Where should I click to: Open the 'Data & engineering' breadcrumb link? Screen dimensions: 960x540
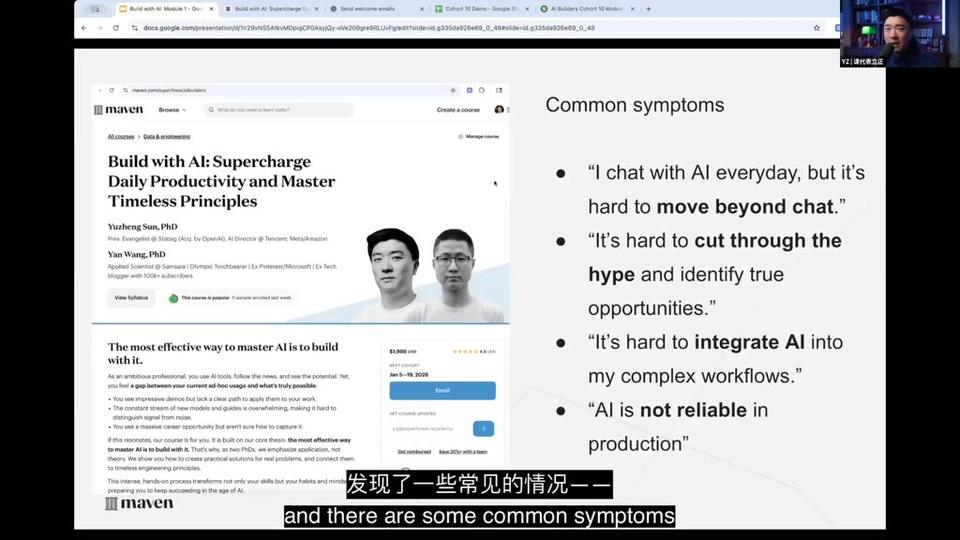click(167, 137)
